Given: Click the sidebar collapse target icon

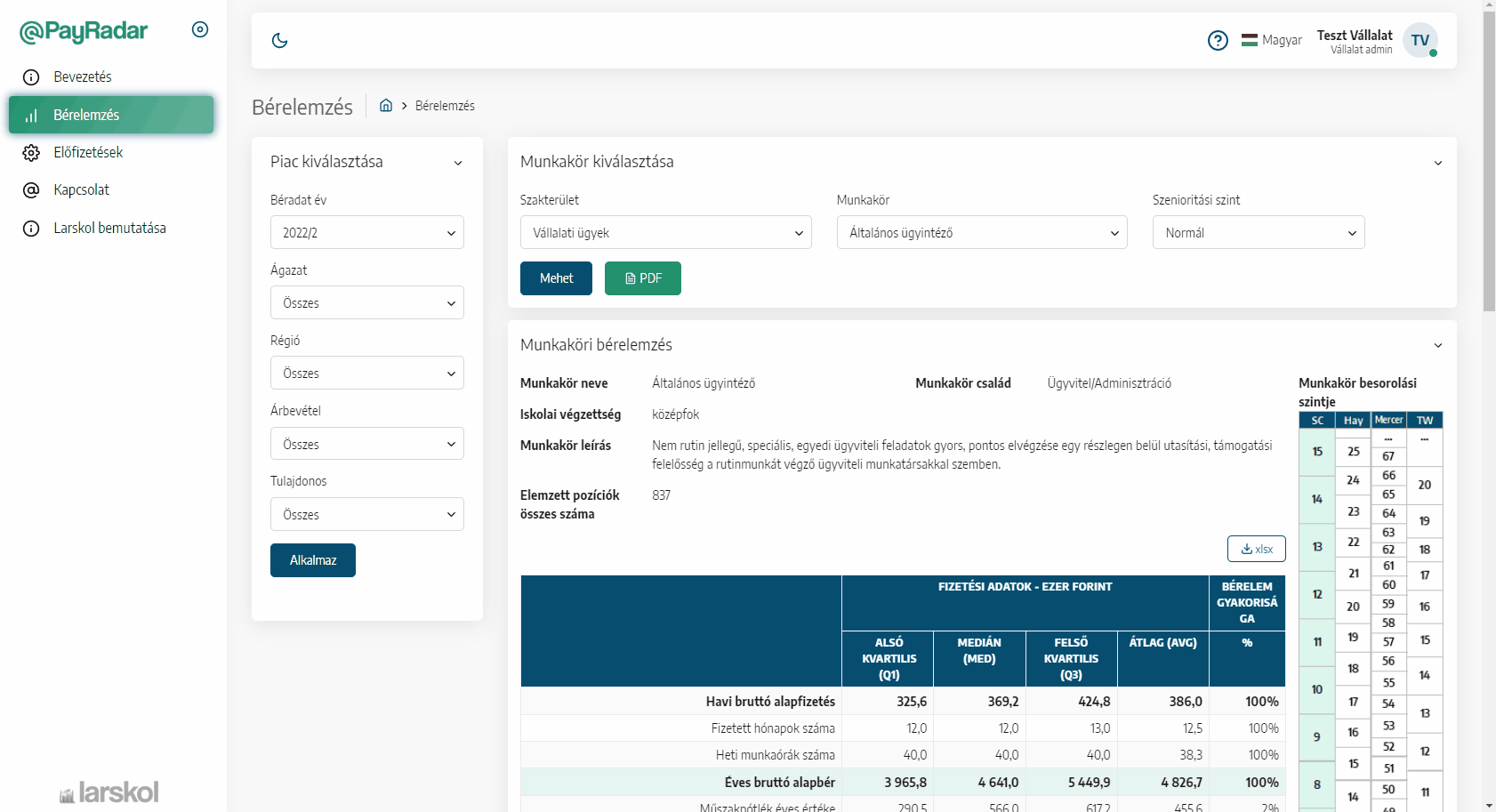Looking at the screenshot, I should (200, 29).
